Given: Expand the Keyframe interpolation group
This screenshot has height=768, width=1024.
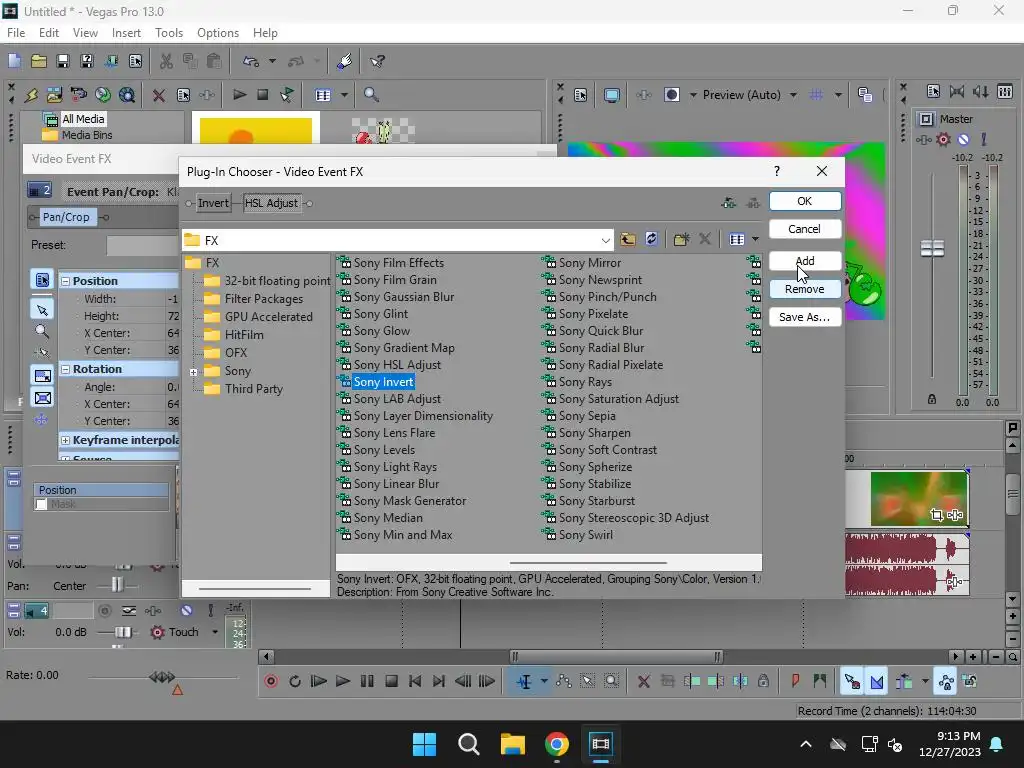Looking at the screenshot, I should click(65, 440).
